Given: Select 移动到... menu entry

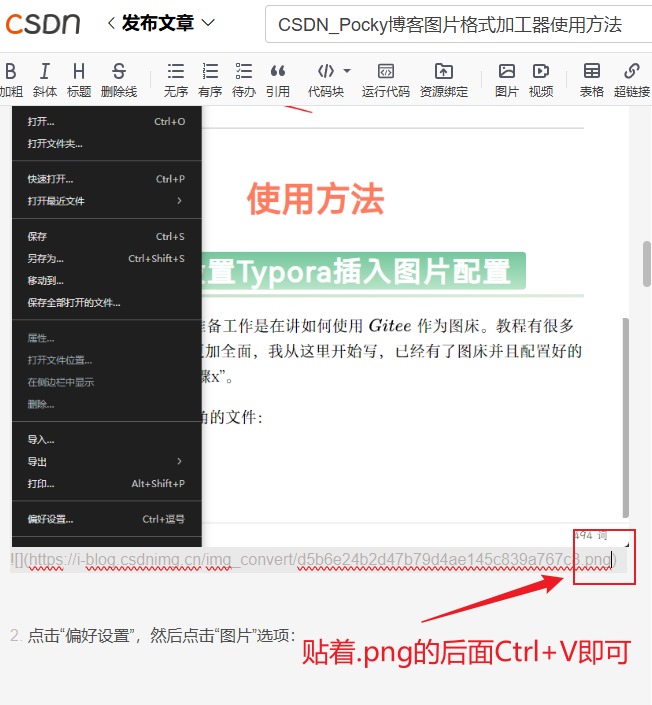Looking at the screenshot, I should pos(107,281).
